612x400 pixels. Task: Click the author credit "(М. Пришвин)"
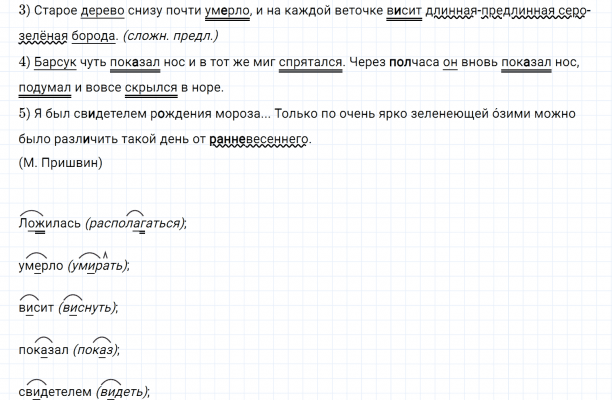point(60,162)
